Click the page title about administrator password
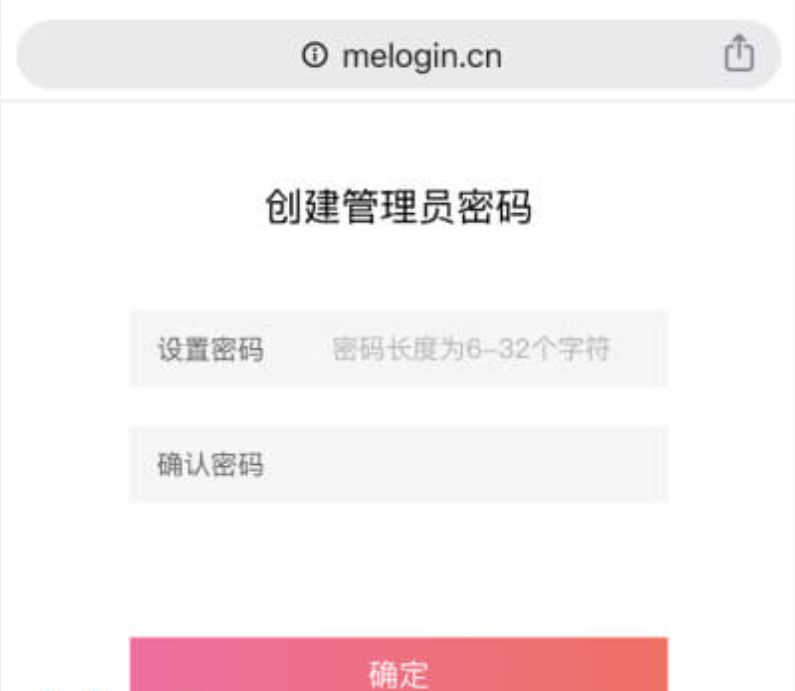This screenshot has height=691, width=795. [399, 206]
